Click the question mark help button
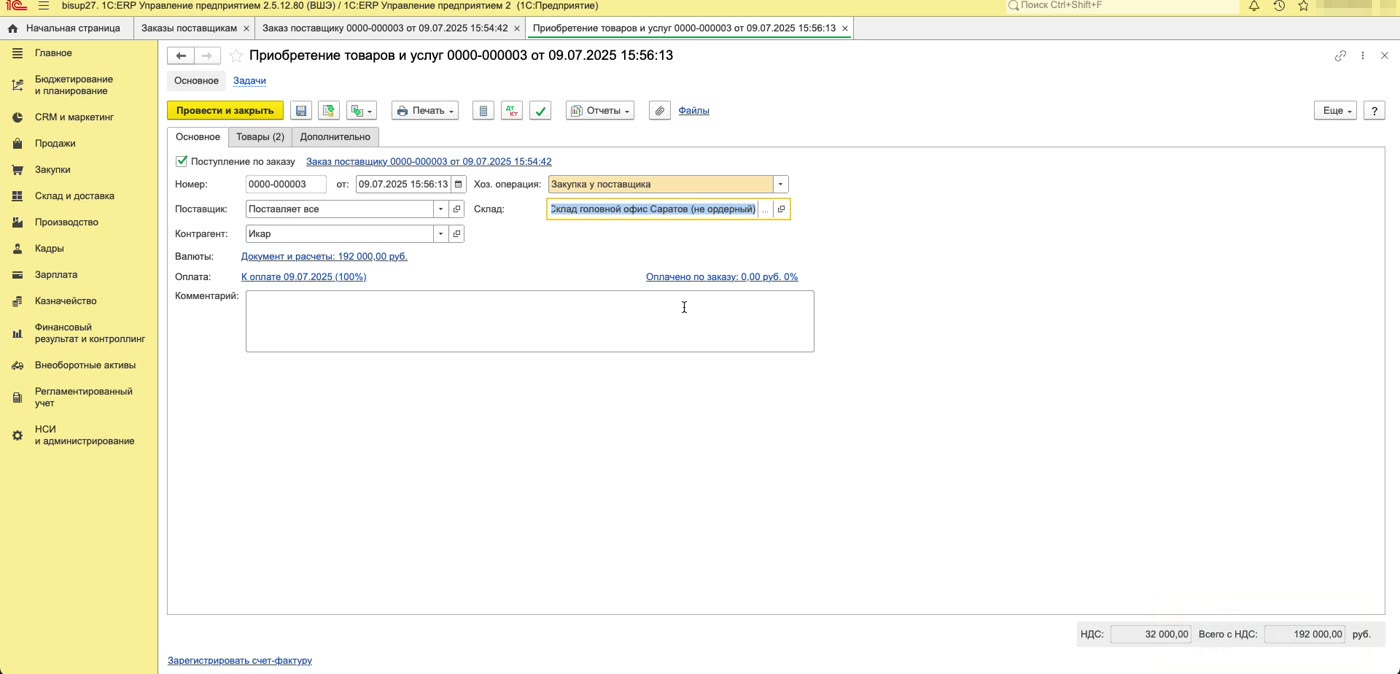This screenshot has width=1400, height=674. (x=1374, y=111)
